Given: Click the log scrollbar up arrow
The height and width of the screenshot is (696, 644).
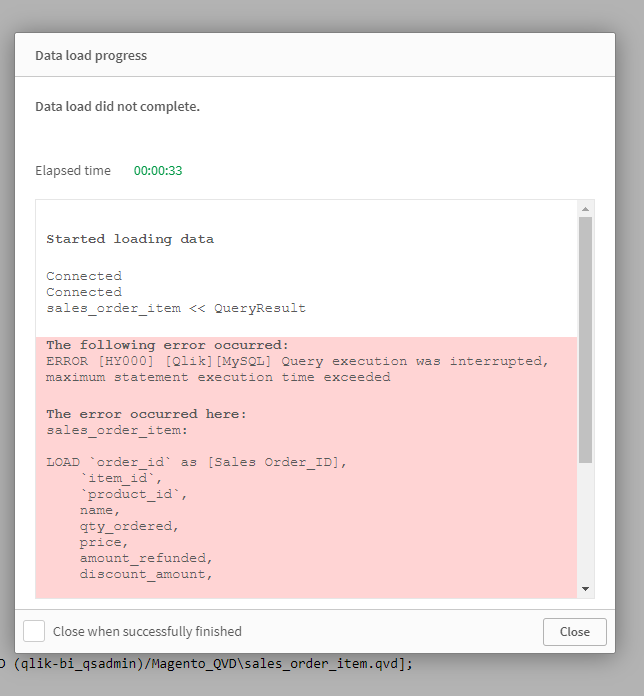Looking at the screenshot, I should coord(585,209).
